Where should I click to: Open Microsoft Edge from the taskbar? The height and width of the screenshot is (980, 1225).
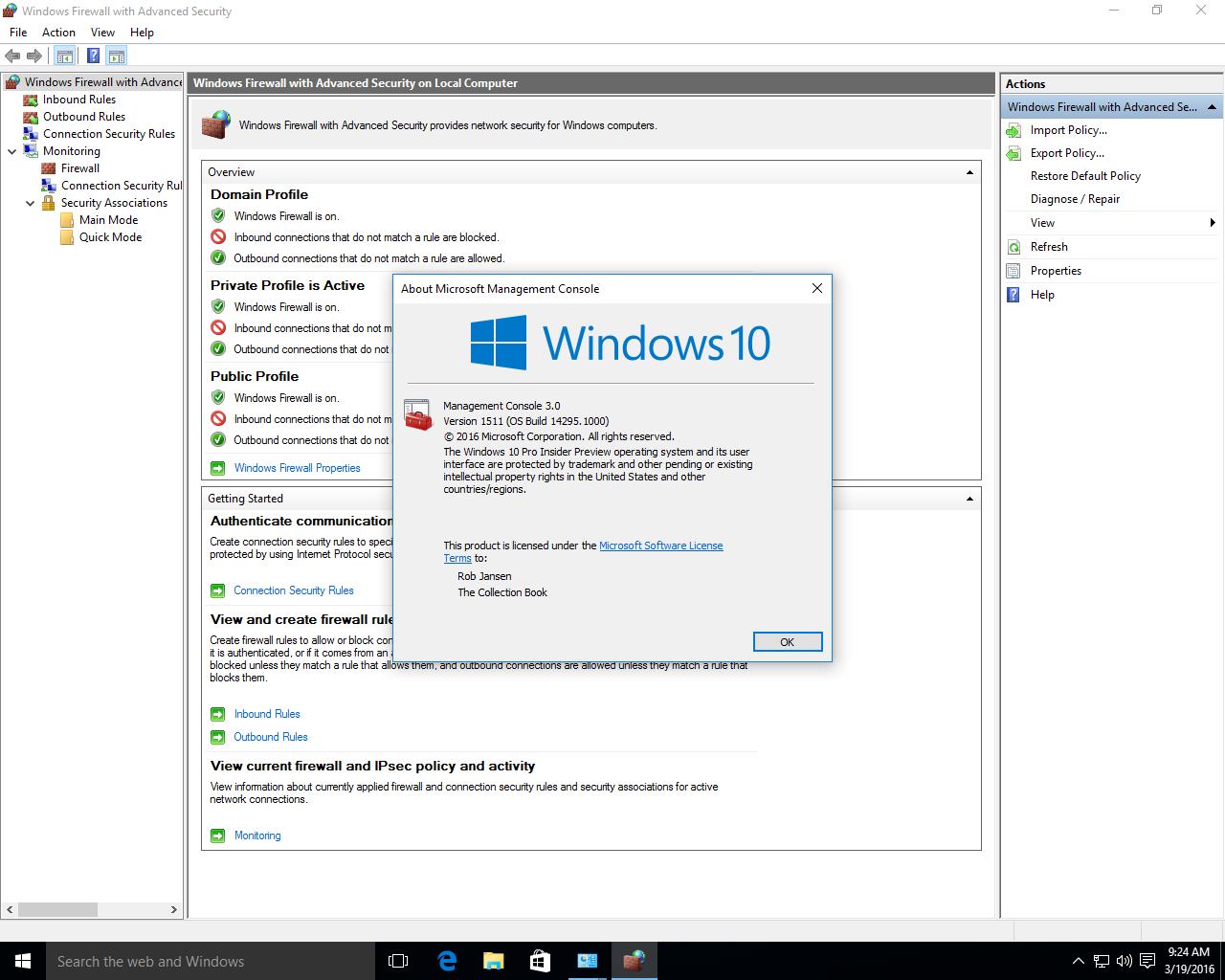click(x=447, y=961)
